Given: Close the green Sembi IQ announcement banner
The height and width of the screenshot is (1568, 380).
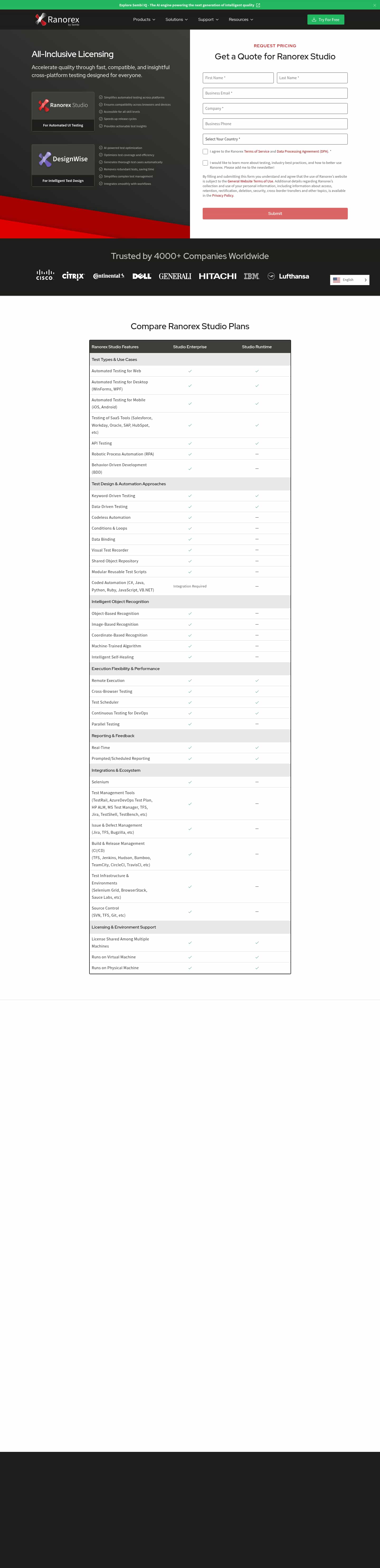Looking at the screenshot, I should coord(374,5).
